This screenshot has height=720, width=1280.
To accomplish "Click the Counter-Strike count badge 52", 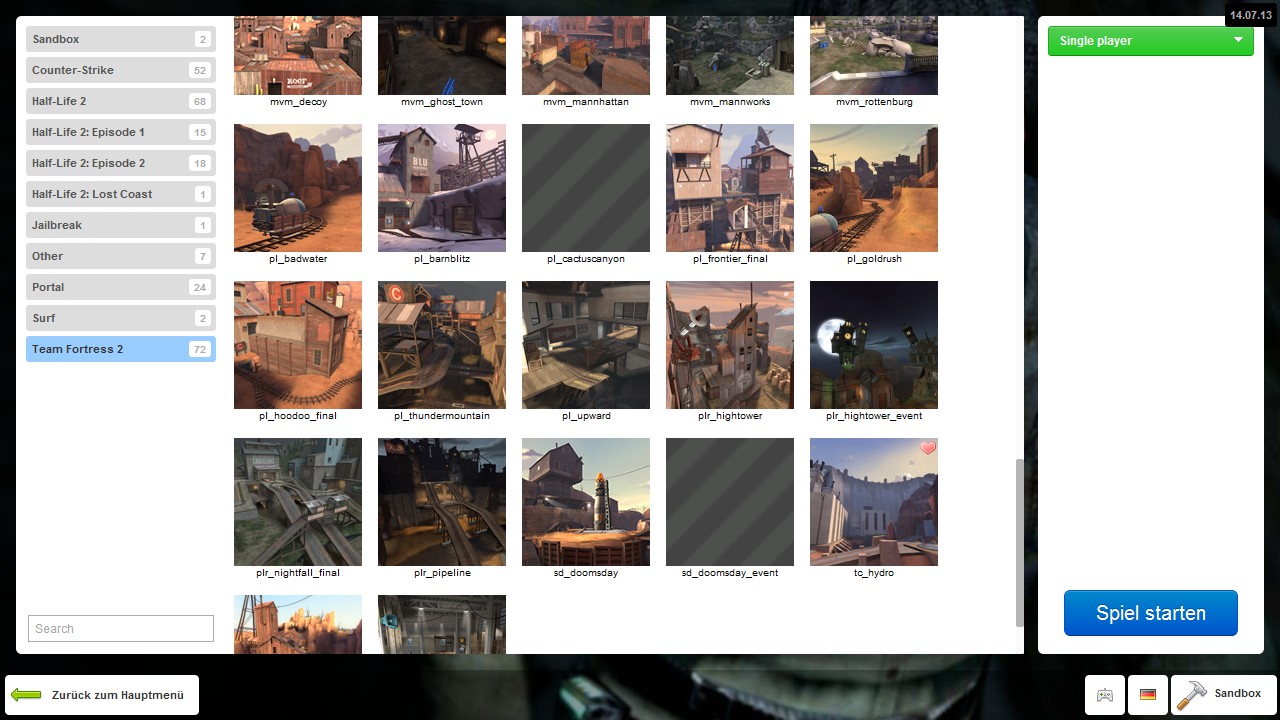I will click(x=199, y=70).
